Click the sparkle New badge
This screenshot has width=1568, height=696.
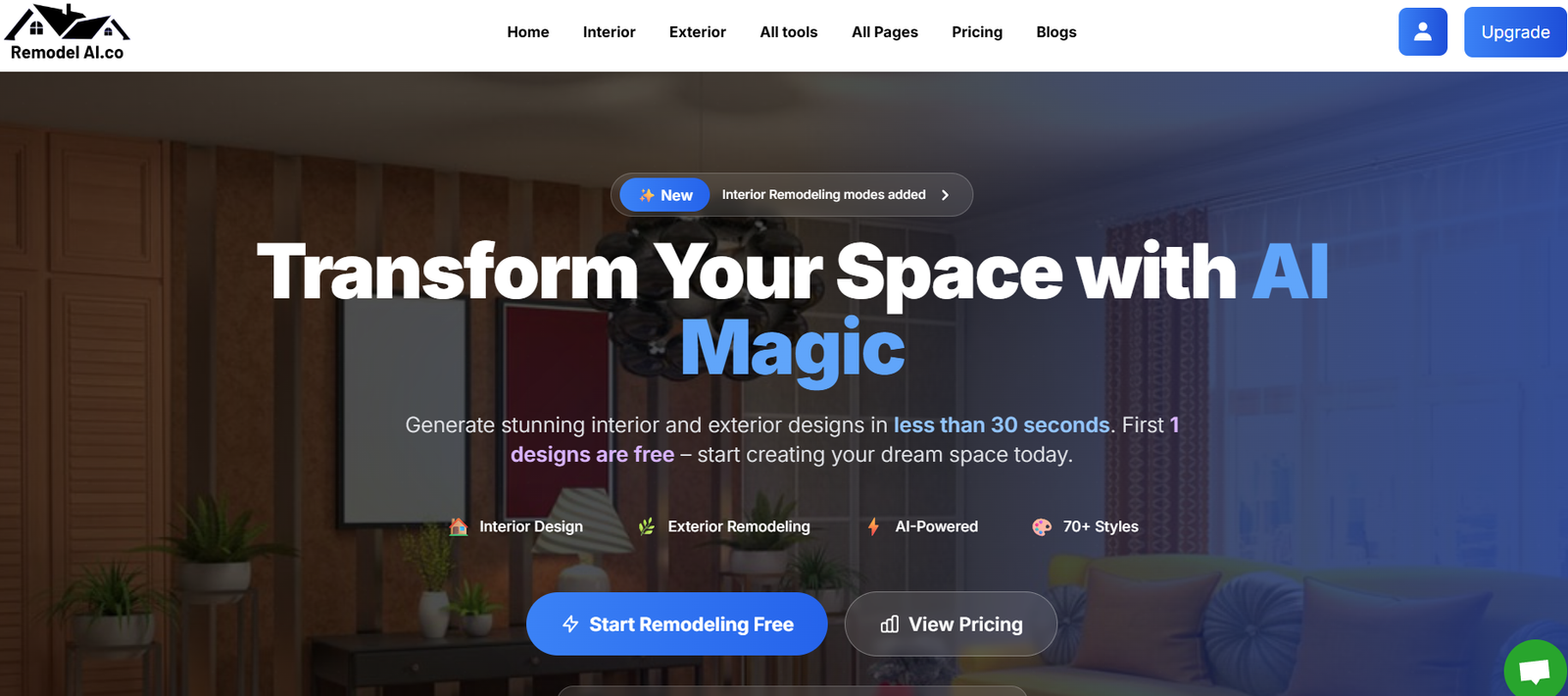[665, 195]
